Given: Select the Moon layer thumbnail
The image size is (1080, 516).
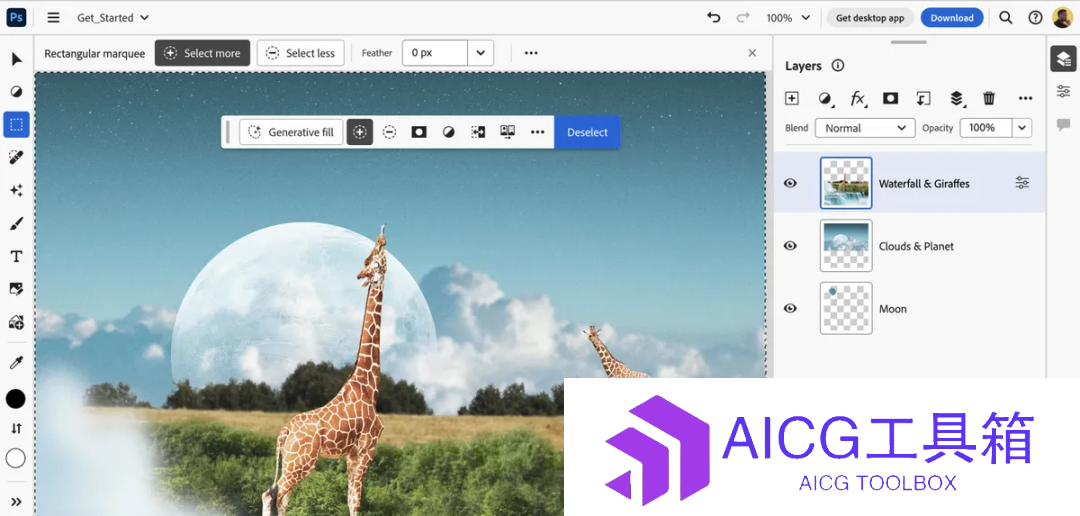Looking at the screenshot, I should coord(846,308).
